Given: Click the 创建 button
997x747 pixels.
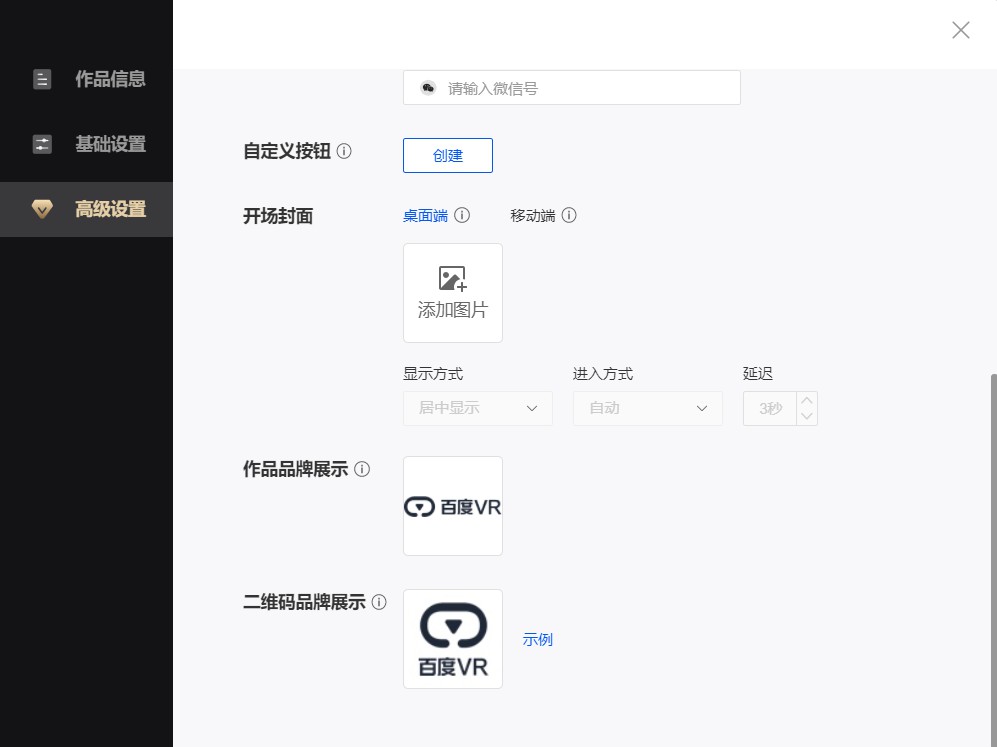Looking at the screenshot, I should (x=448, y=155).
